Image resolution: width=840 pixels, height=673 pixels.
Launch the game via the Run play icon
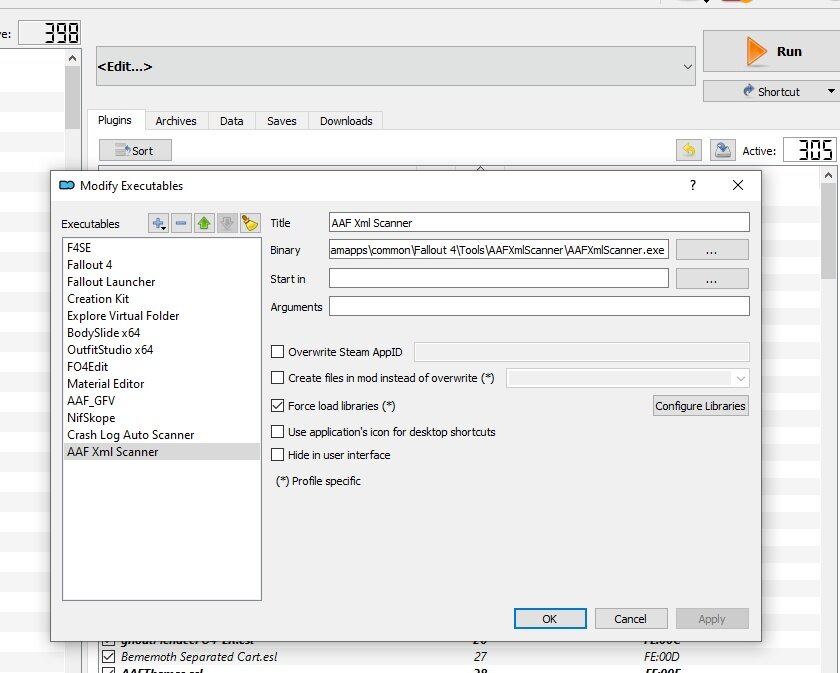click(x=757, y=51)
